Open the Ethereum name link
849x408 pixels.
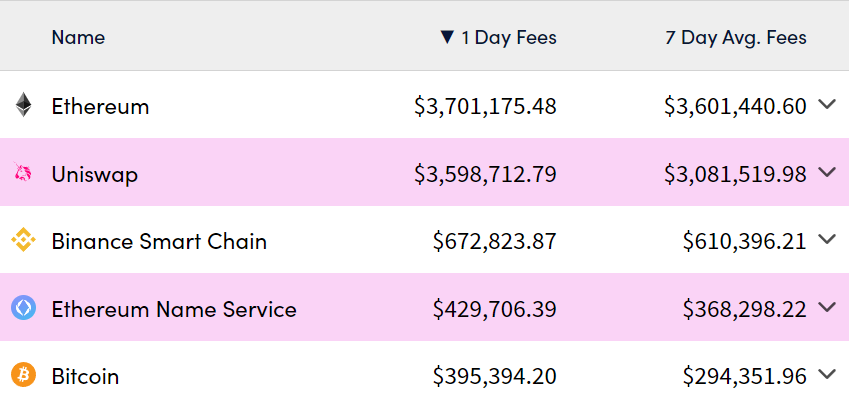pyautogui.click(x=100, y=106)
